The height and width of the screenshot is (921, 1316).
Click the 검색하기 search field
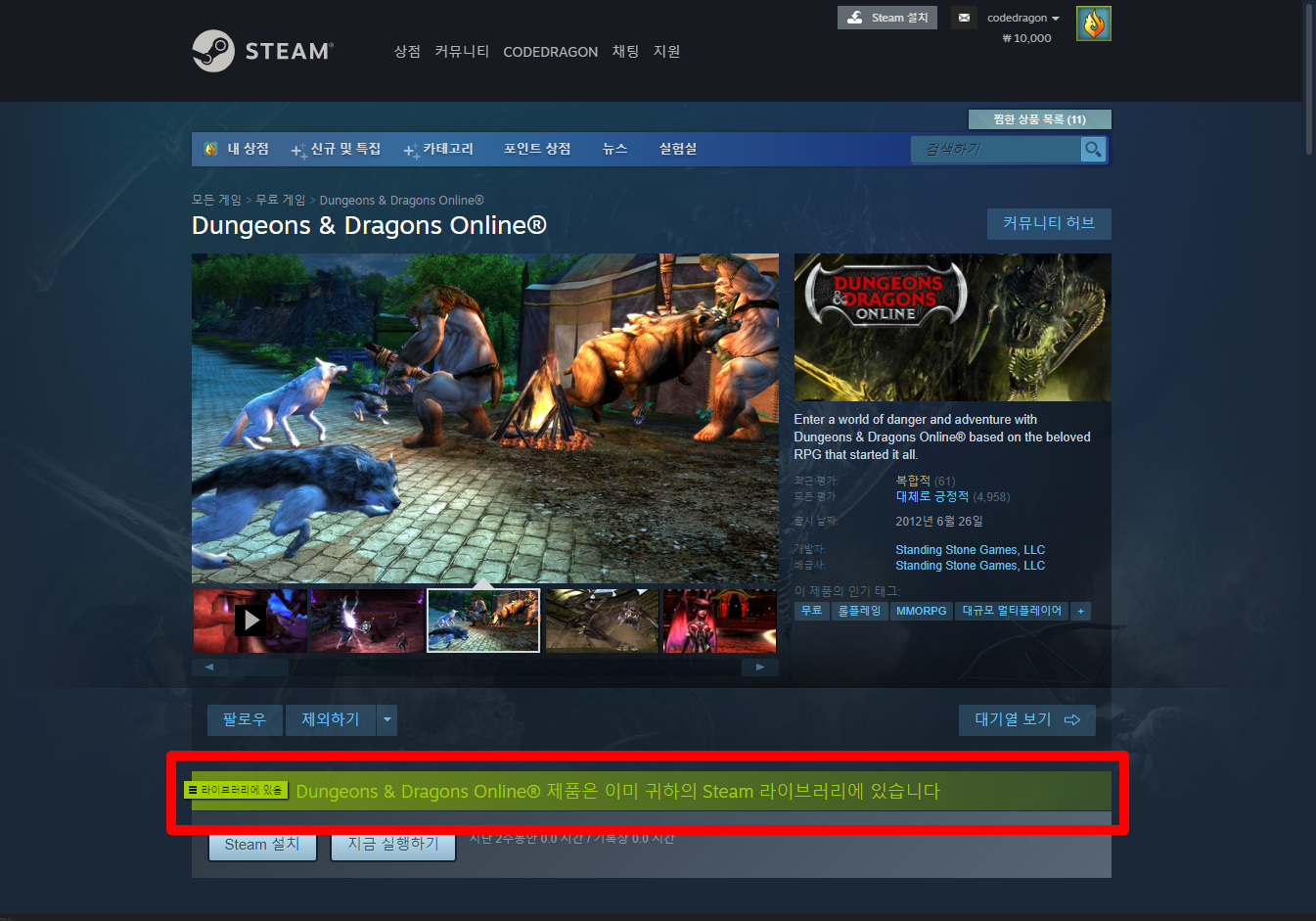[996, 149]
